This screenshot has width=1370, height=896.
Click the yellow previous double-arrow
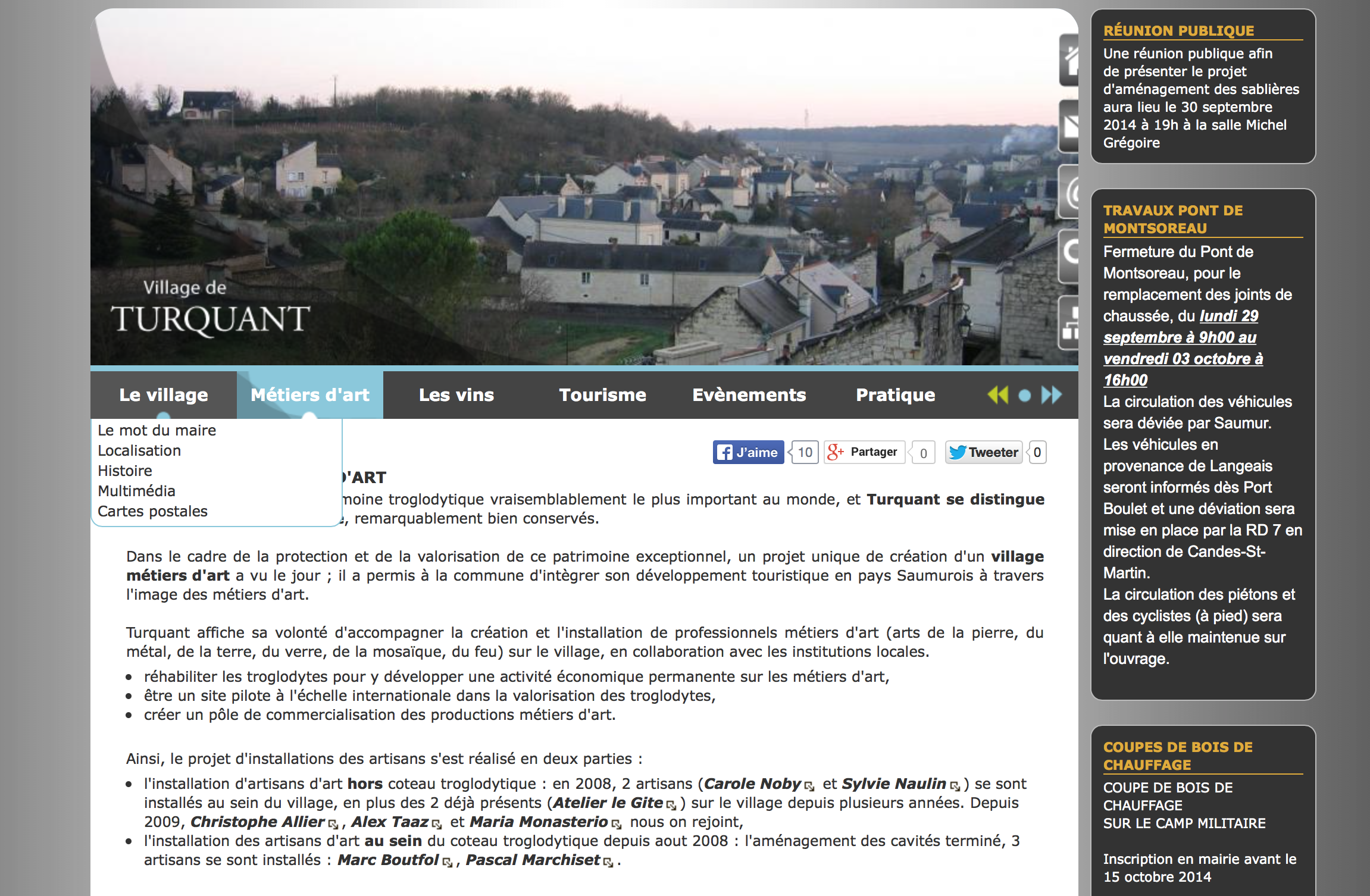(x=998, y=395)
